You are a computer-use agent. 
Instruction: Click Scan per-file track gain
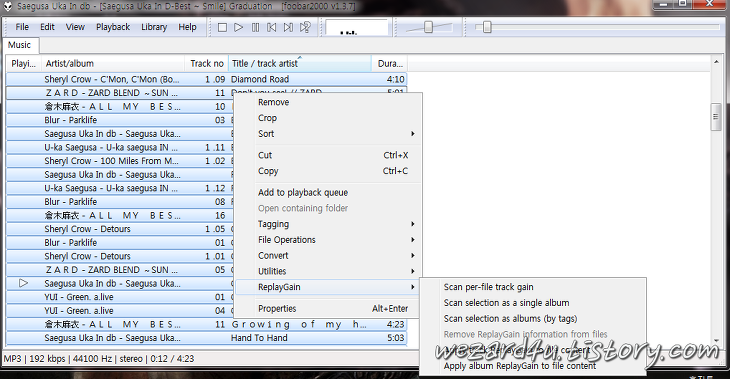(x=533, y=287)
